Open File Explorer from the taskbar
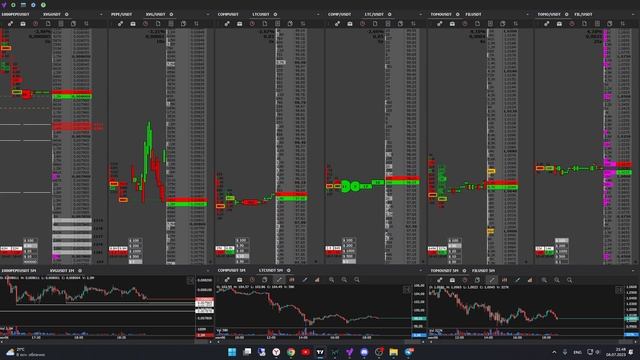 tap(393, 352)
